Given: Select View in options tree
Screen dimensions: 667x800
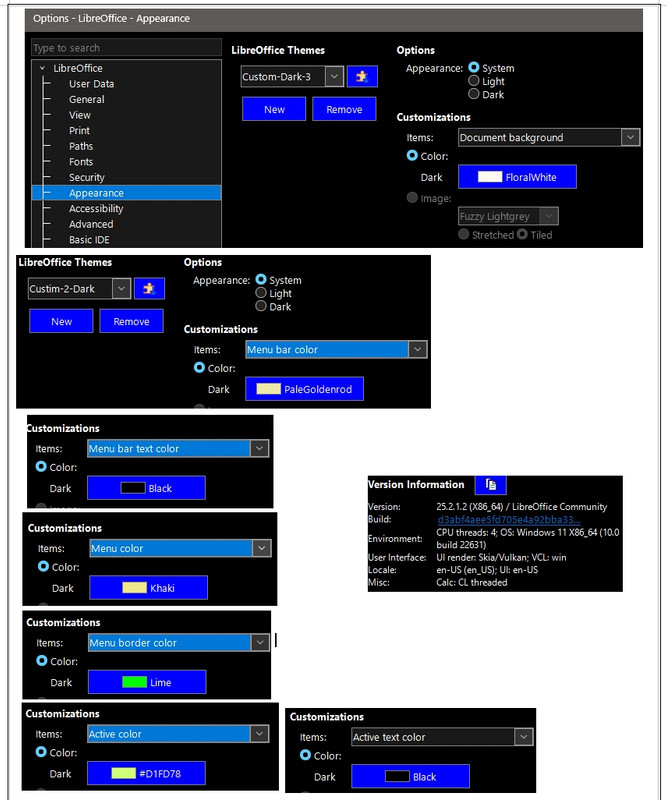Looking at the screenshot, I should pyautogui.click(x=80, y=115).
